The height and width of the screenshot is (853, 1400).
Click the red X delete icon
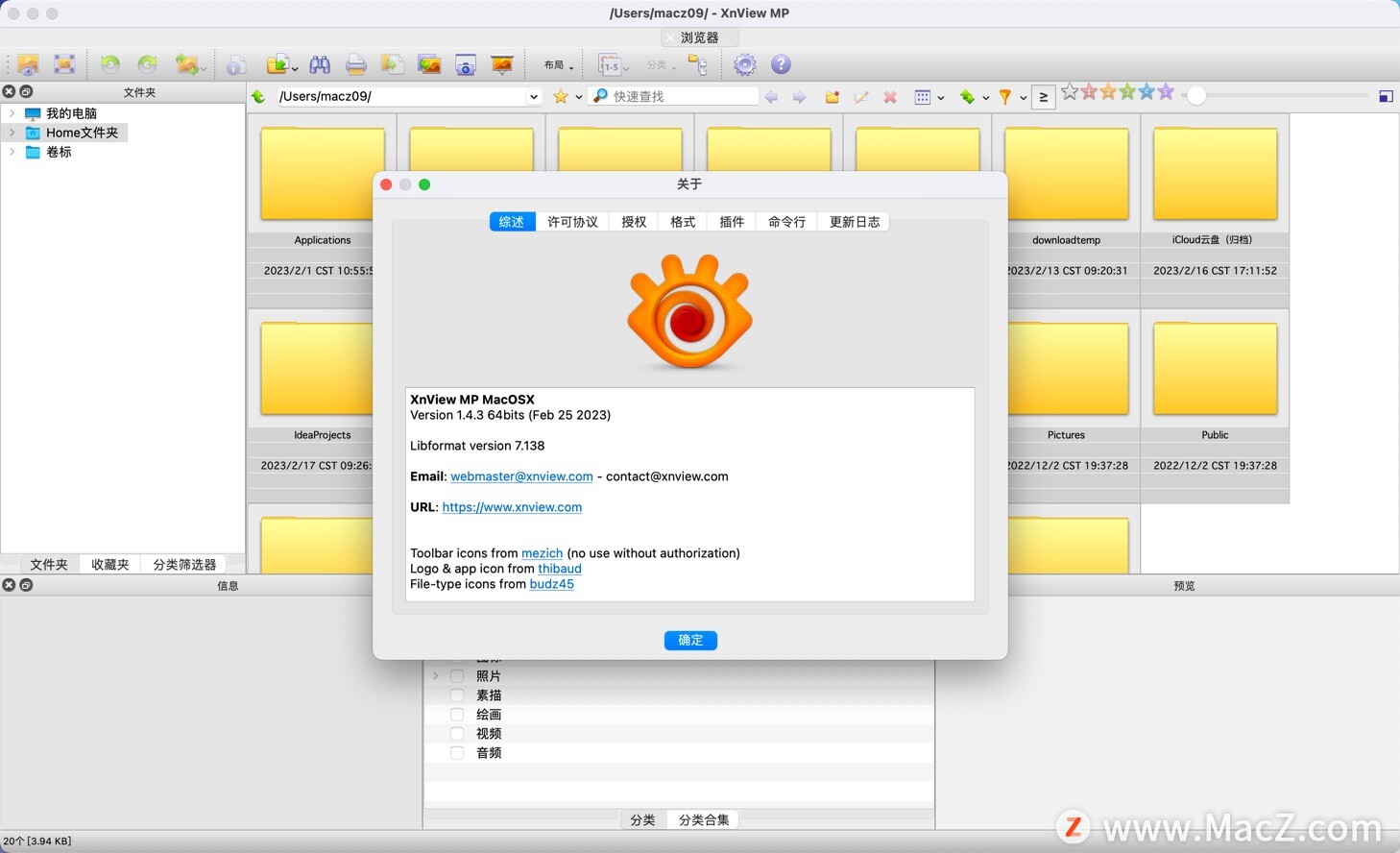point(890,97)
